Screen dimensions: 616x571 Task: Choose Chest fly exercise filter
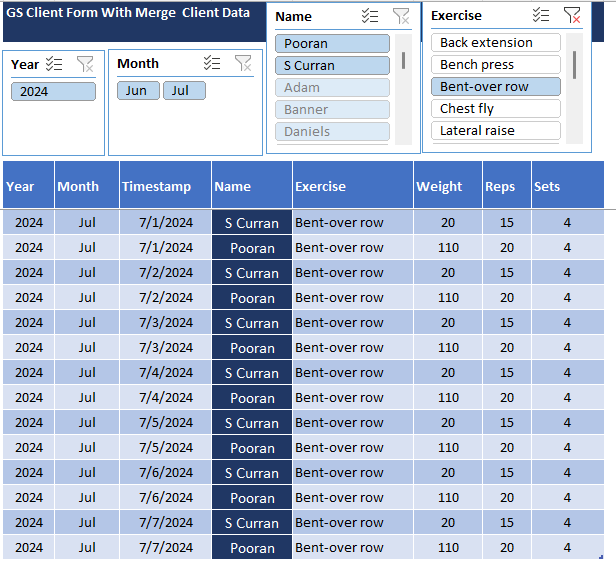pos(495,109)
